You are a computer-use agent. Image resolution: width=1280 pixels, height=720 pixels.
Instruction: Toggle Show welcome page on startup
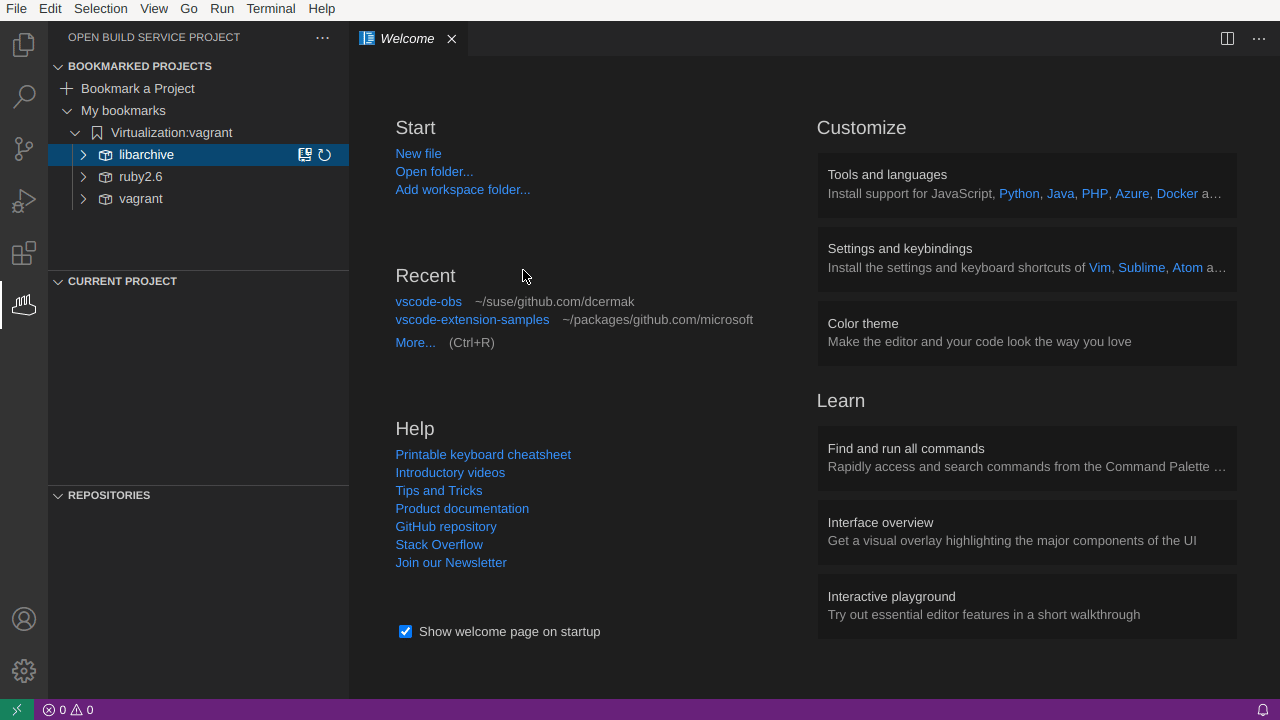point(405,632)
